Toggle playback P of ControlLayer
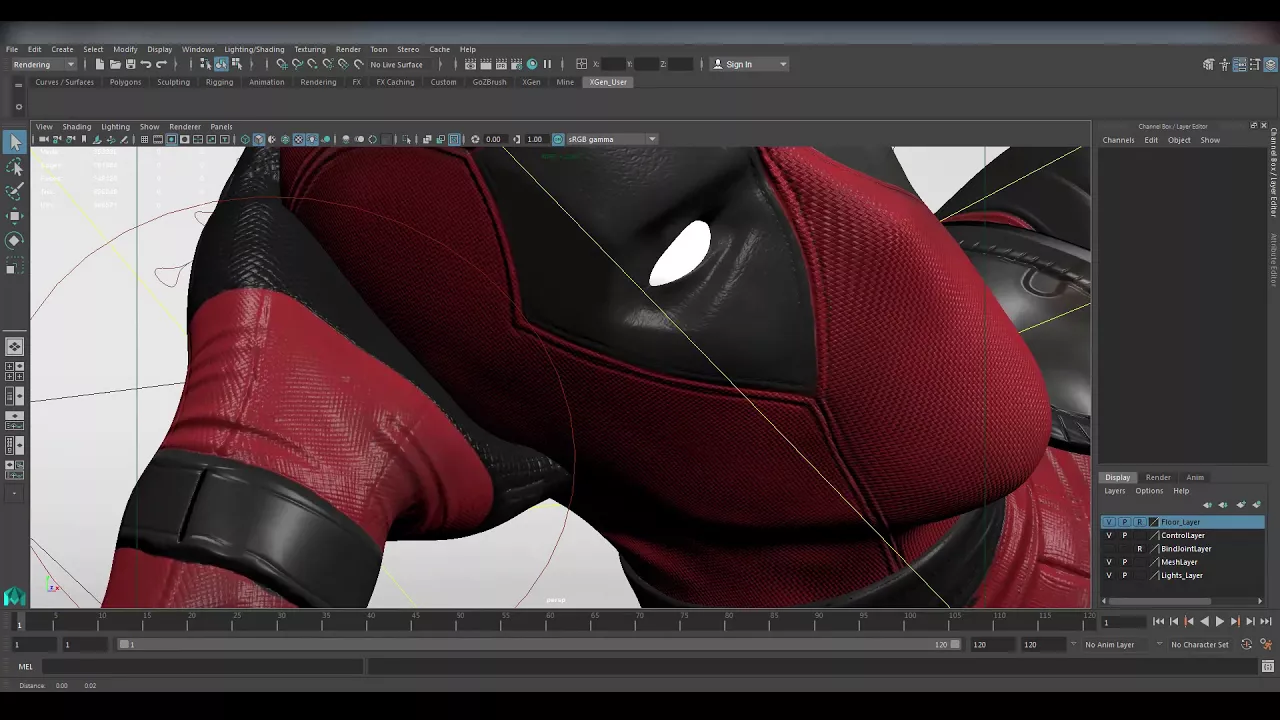 pyautogui.click(x=1124, y=535)
